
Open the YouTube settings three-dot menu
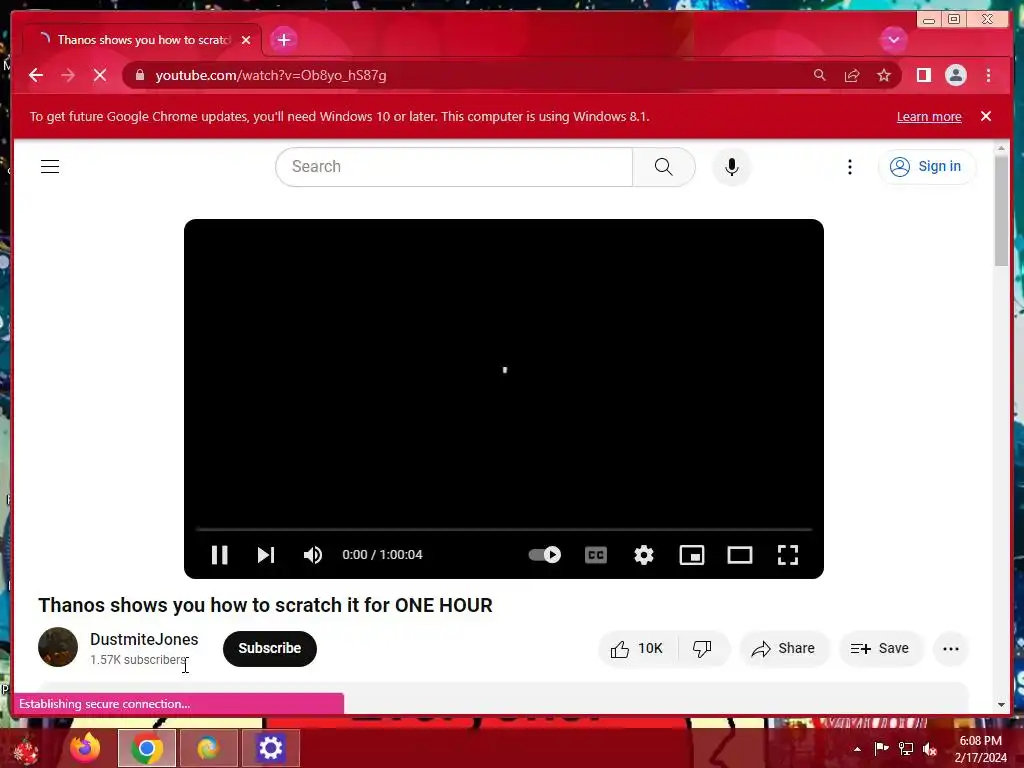(850, 167)
